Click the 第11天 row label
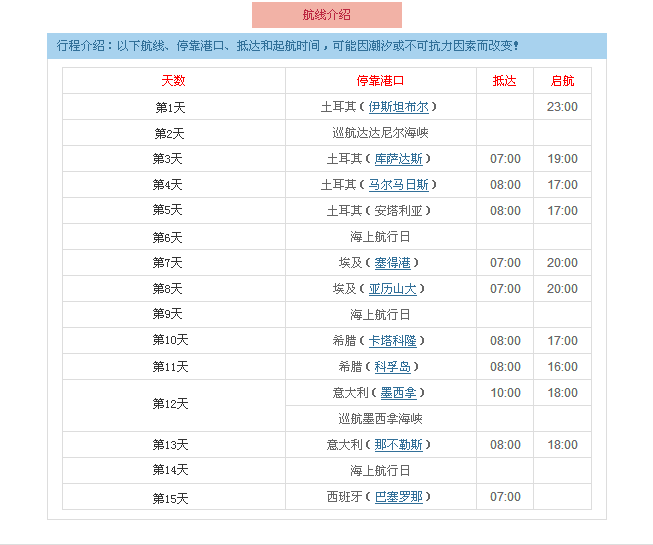653x545 pixels. tap(170, 367)
